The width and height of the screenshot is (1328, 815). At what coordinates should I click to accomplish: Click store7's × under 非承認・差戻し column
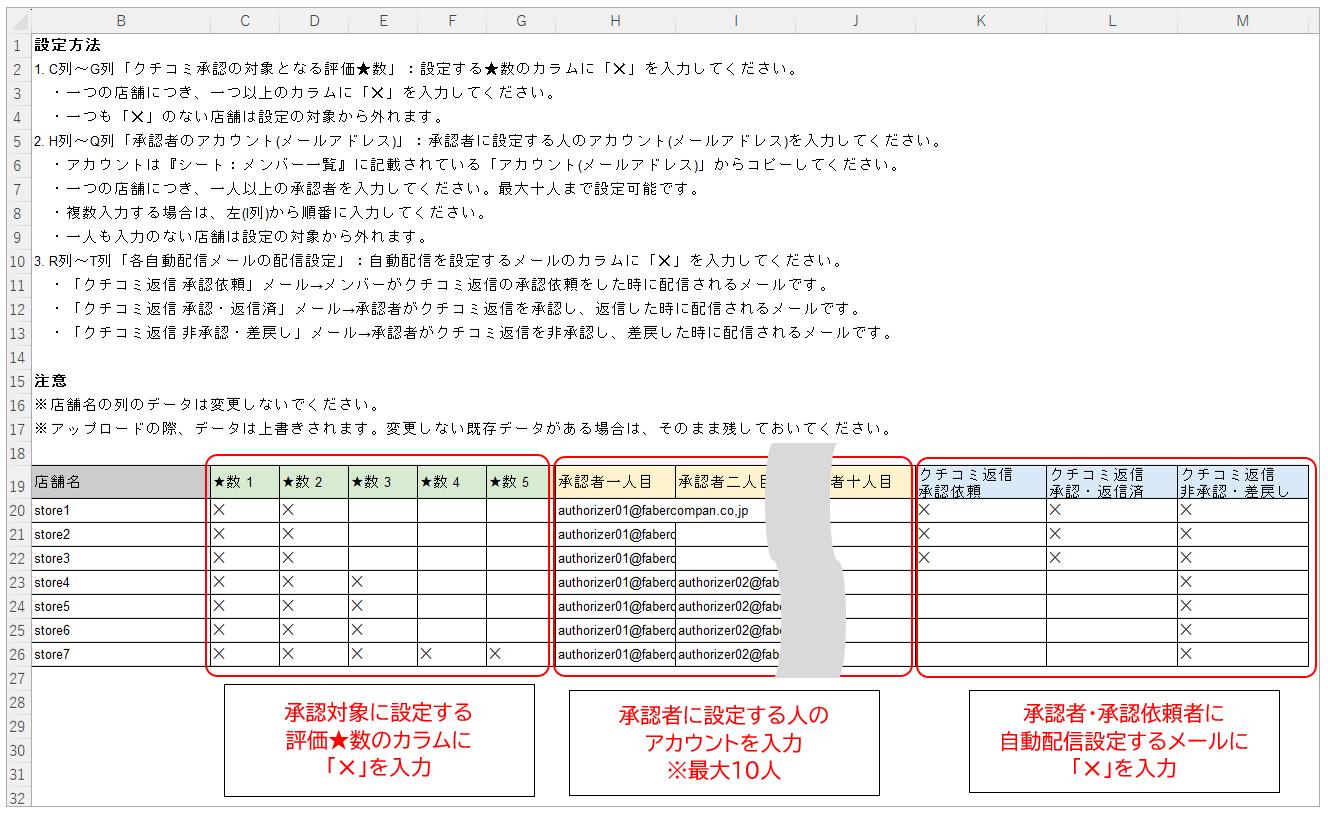pyautogui.click(x=1186, y=654)
